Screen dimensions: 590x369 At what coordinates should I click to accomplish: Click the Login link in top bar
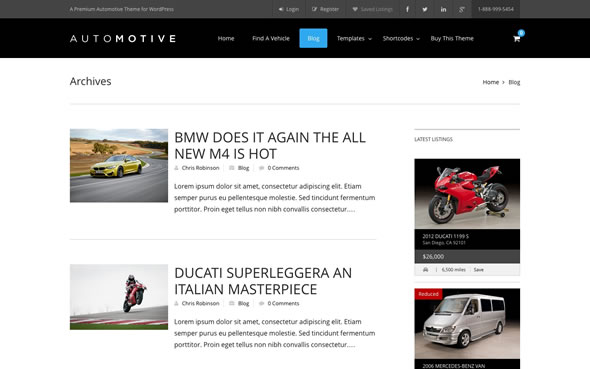[289, 9]
